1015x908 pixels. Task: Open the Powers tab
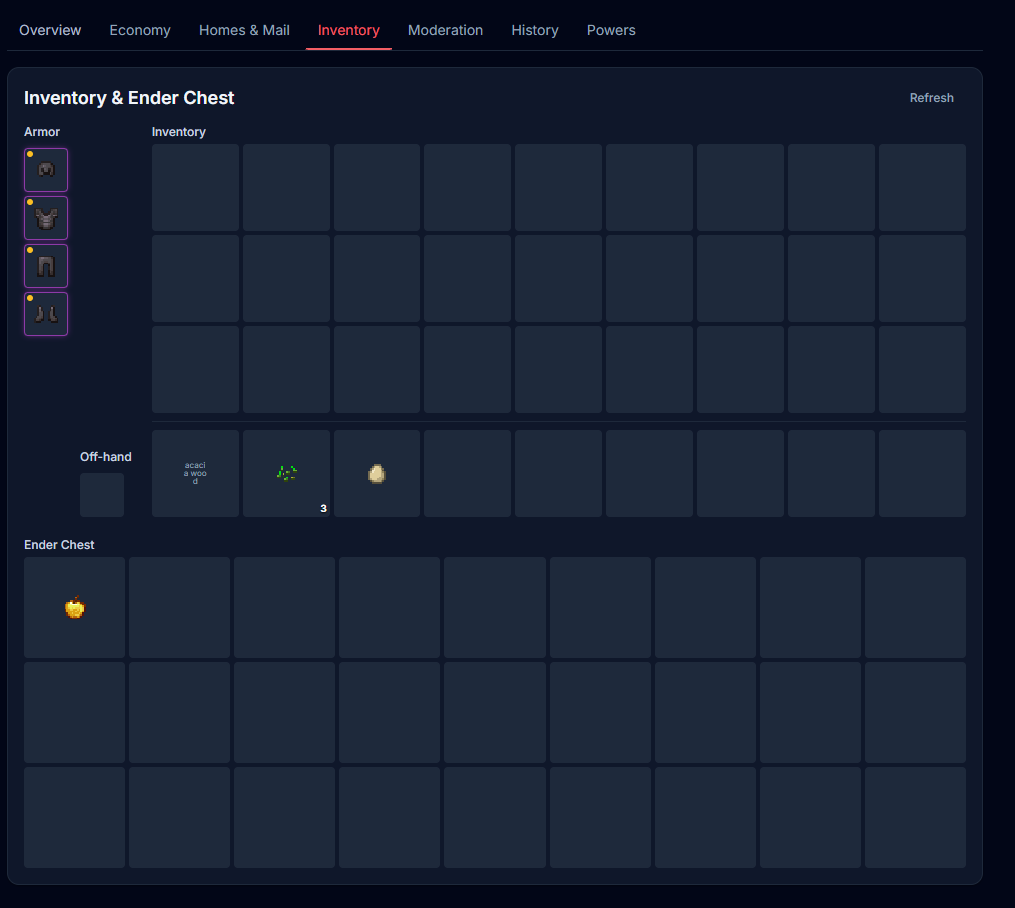(x=611, y=30)
